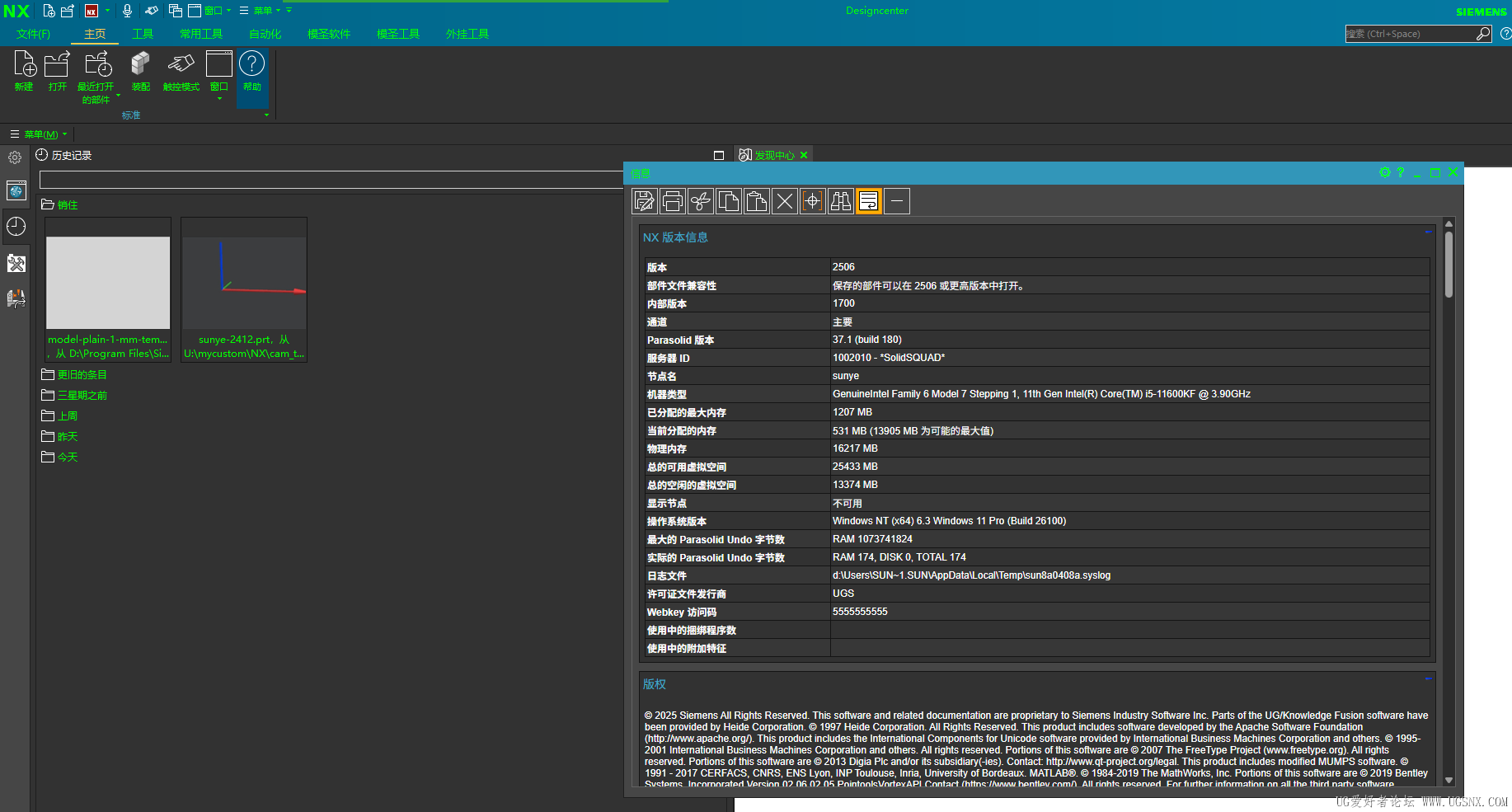Click the Save As icon in 信息 window
The image size is (1512, 812).
[644, 201]
